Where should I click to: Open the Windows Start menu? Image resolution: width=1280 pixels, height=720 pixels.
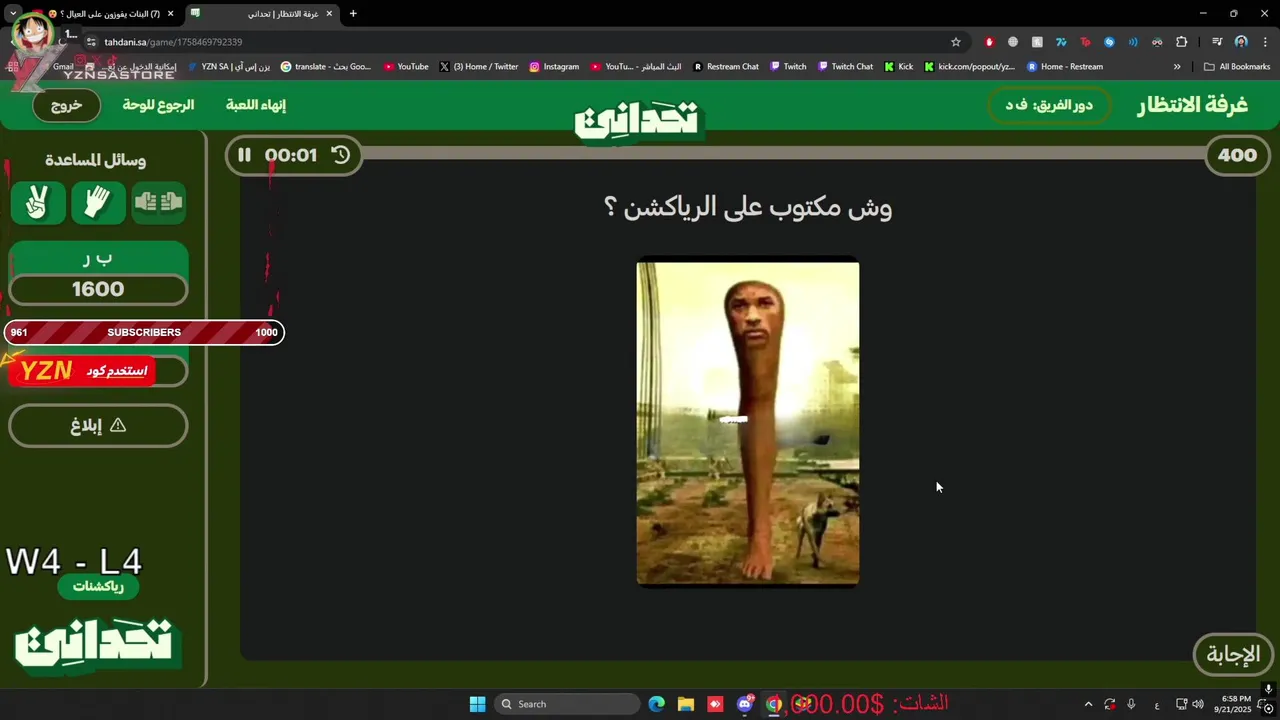click(x=477, y=704)
